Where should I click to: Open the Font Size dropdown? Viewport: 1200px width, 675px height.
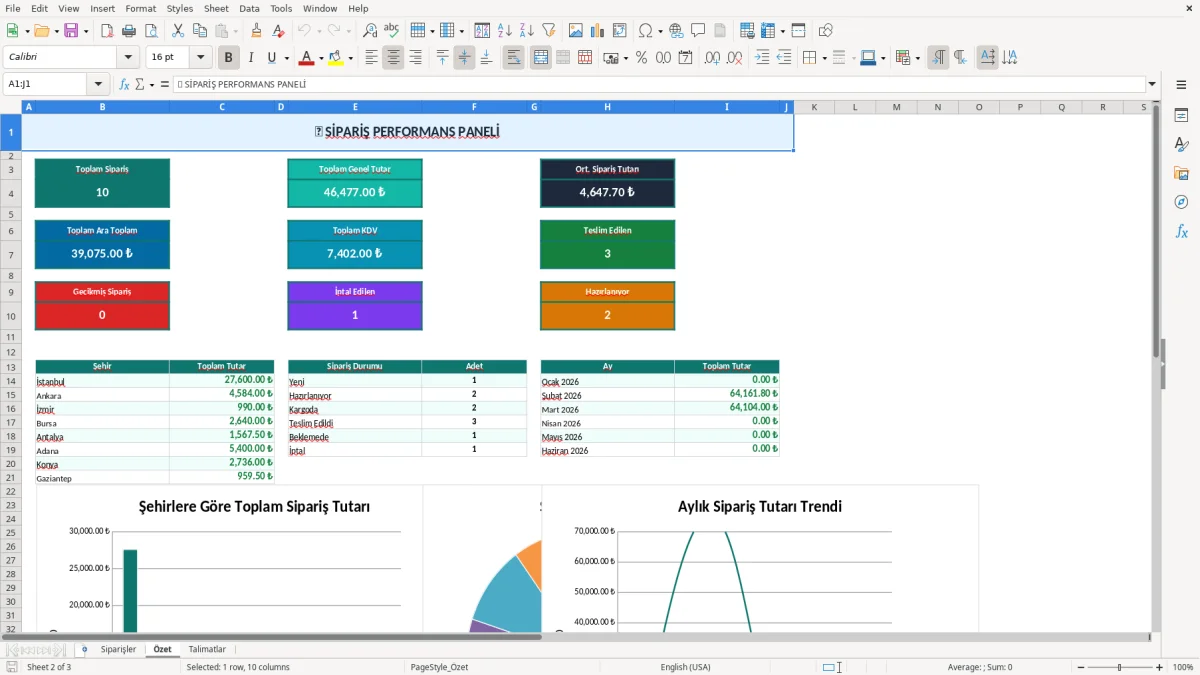pyautogui.click(x=201, y=58)
